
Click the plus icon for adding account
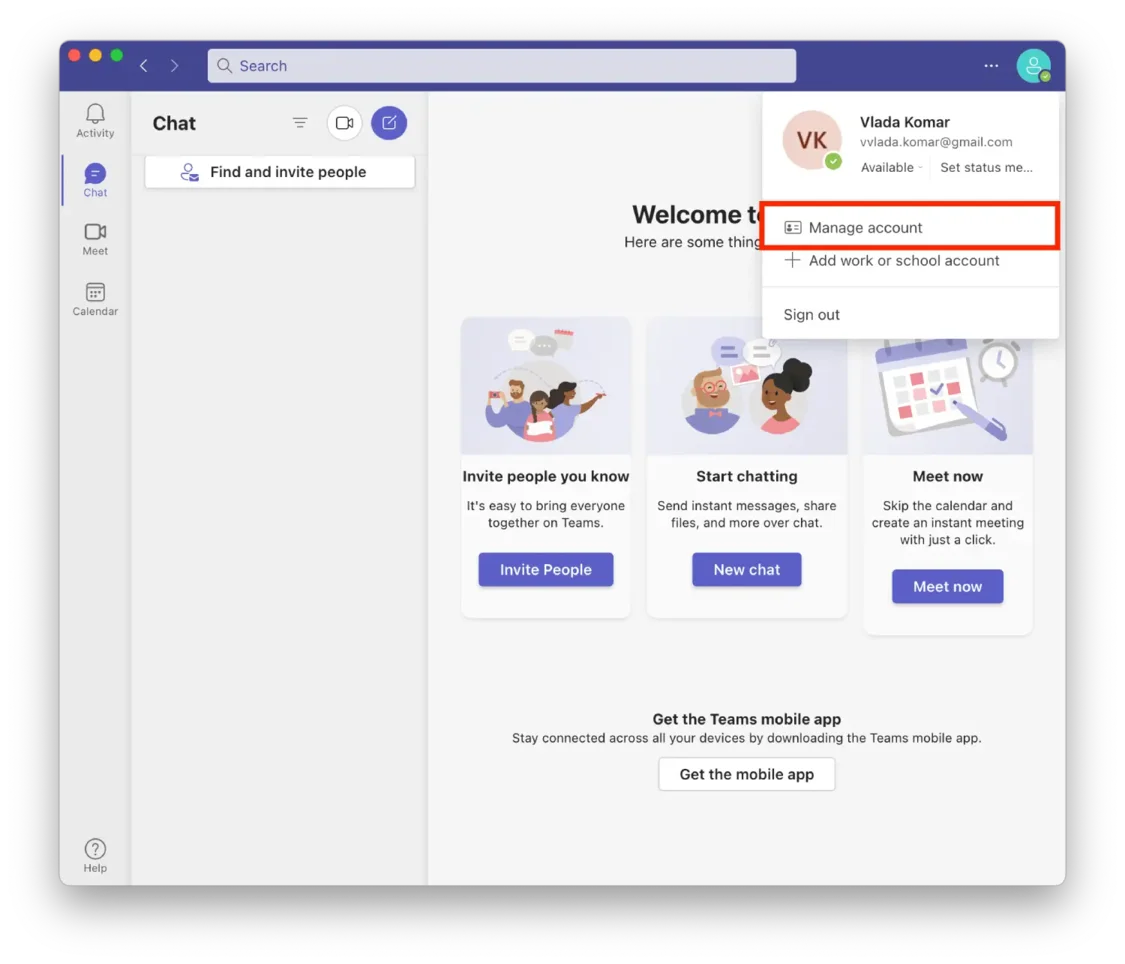click(x=792, y=260)
